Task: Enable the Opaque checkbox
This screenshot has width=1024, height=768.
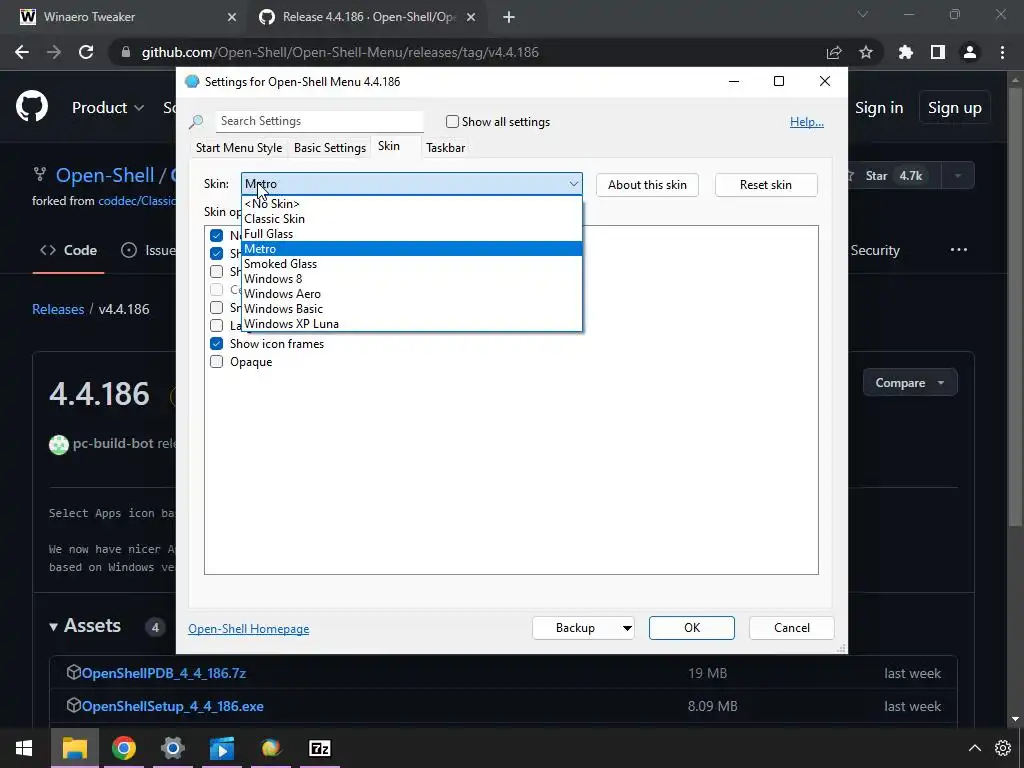Action: pyautogui.click(x=216, y=362)
